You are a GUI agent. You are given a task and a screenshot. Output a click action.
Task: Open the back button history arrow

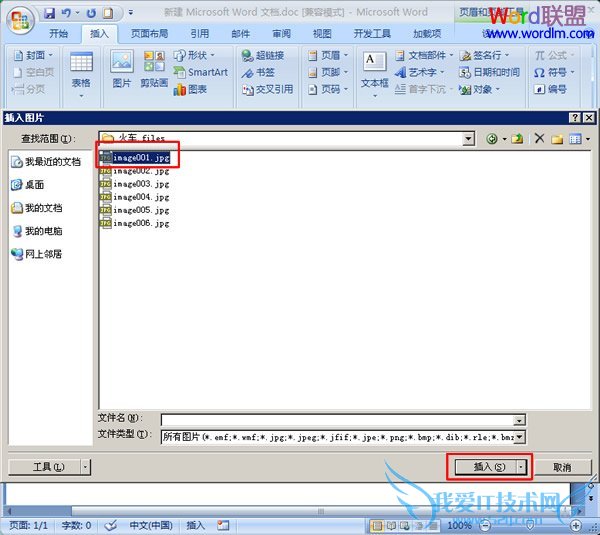(x=504, y=139)
